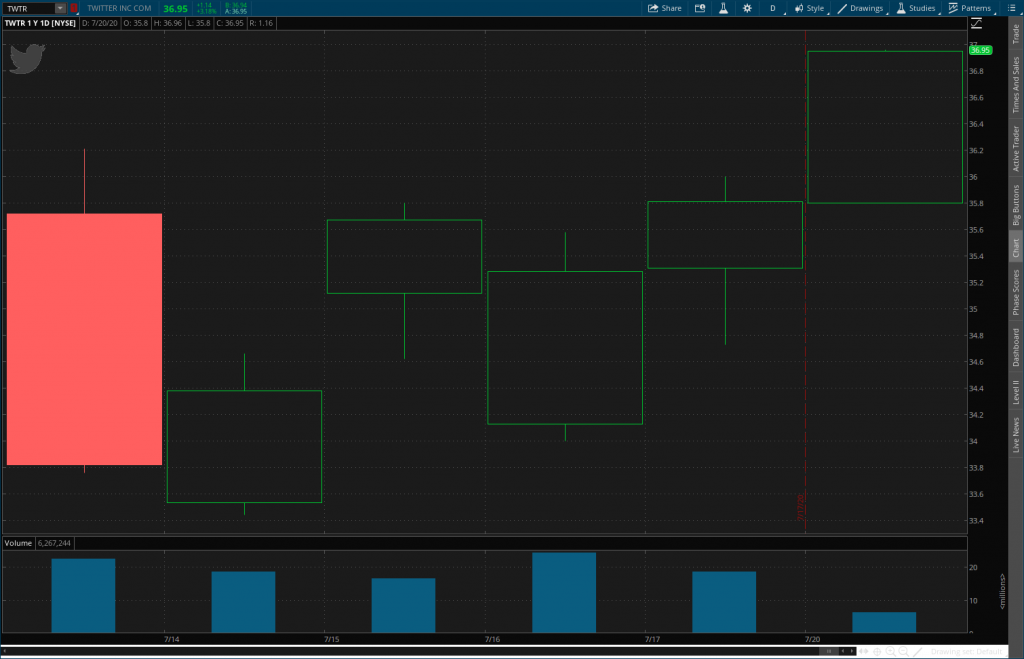
Task: Click the tallest volume bar for 7/16
Action: [564, 592]
